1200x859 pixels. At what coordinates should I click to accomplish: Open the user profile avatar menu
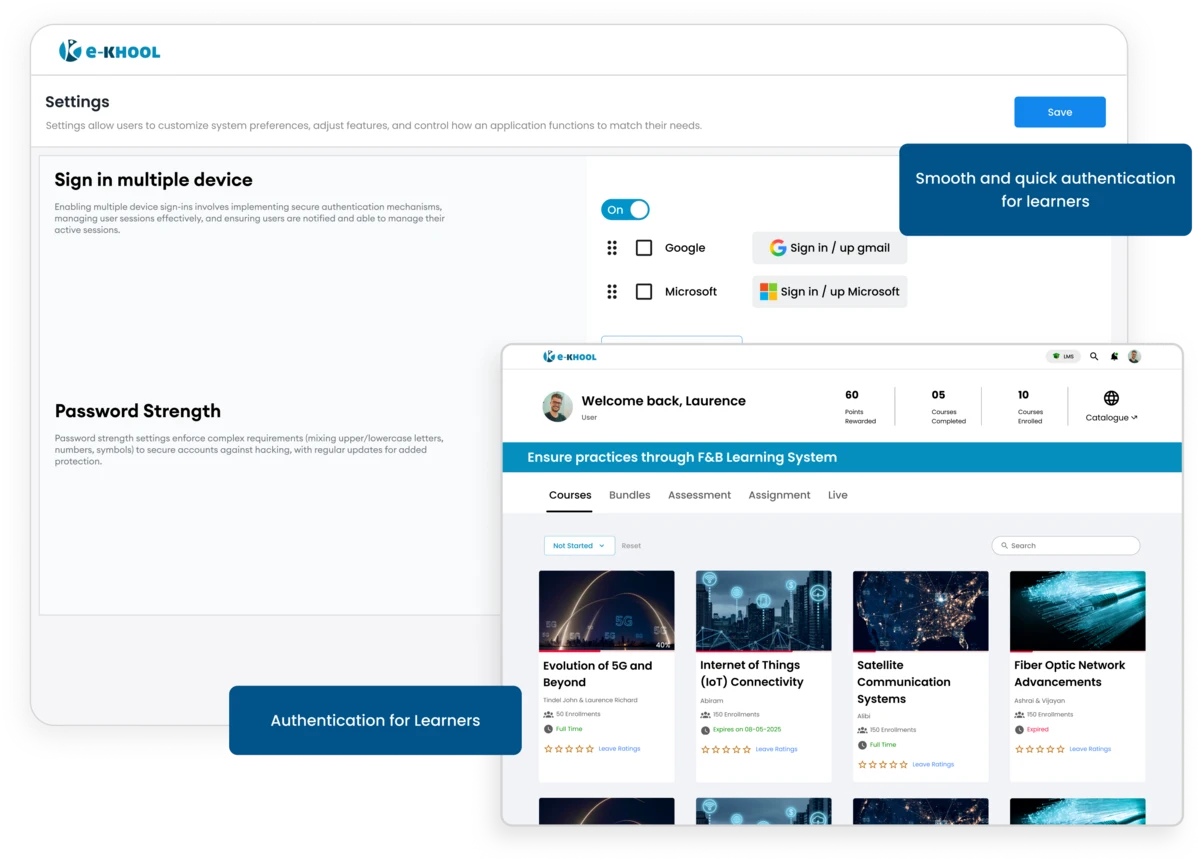click(x=1133, y=356)
